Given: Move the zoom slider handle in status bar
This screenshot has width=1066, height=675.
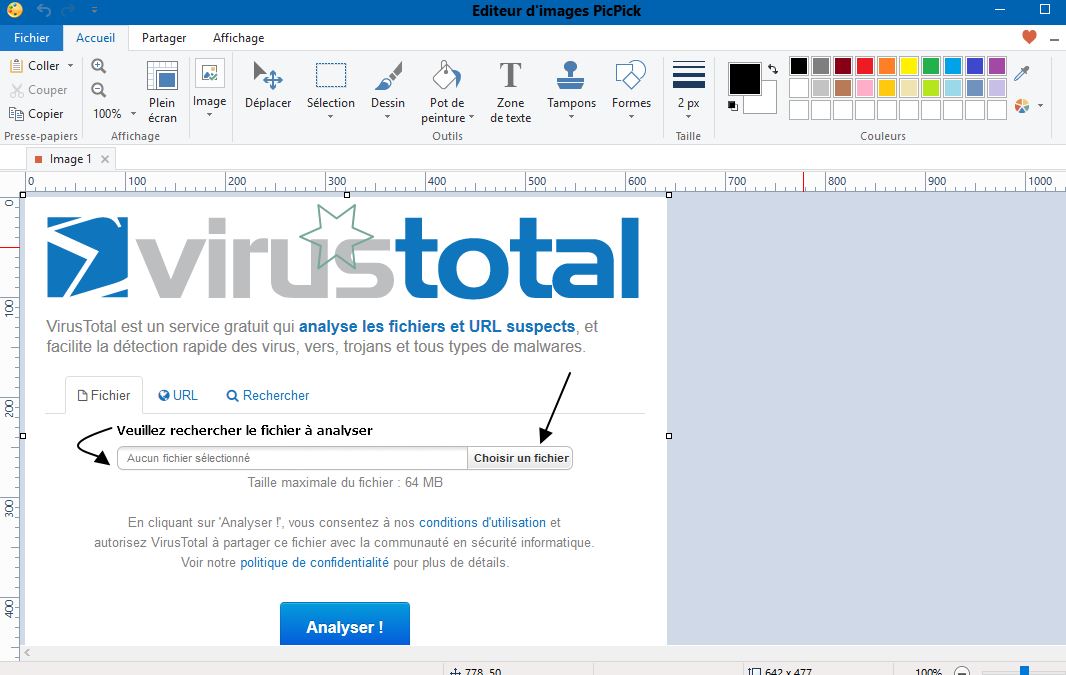Looking at the screenshot, I should tap(1024, 671).
